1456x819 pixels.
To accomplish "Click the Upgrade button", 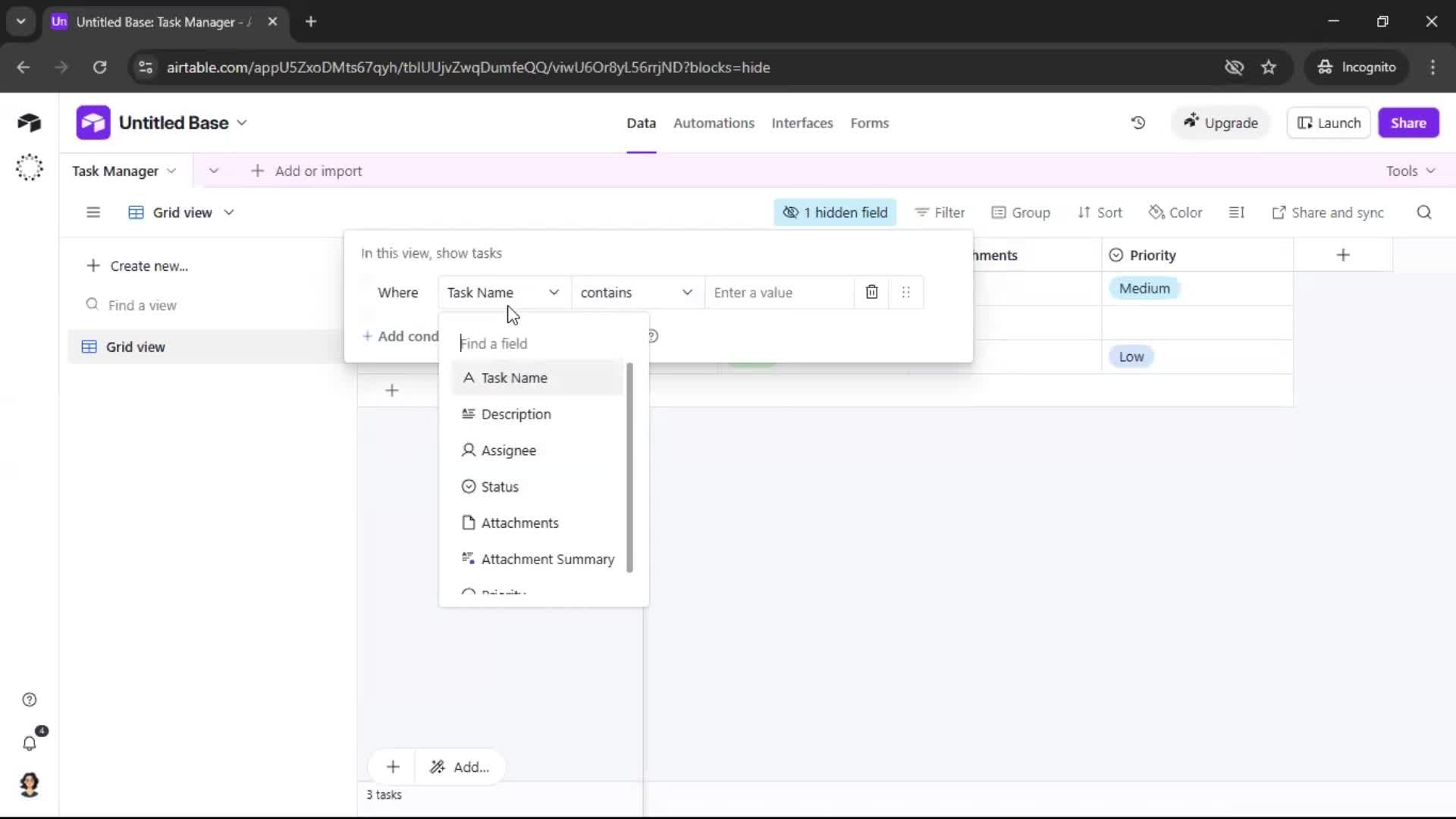I will [x=1221, y=123].
